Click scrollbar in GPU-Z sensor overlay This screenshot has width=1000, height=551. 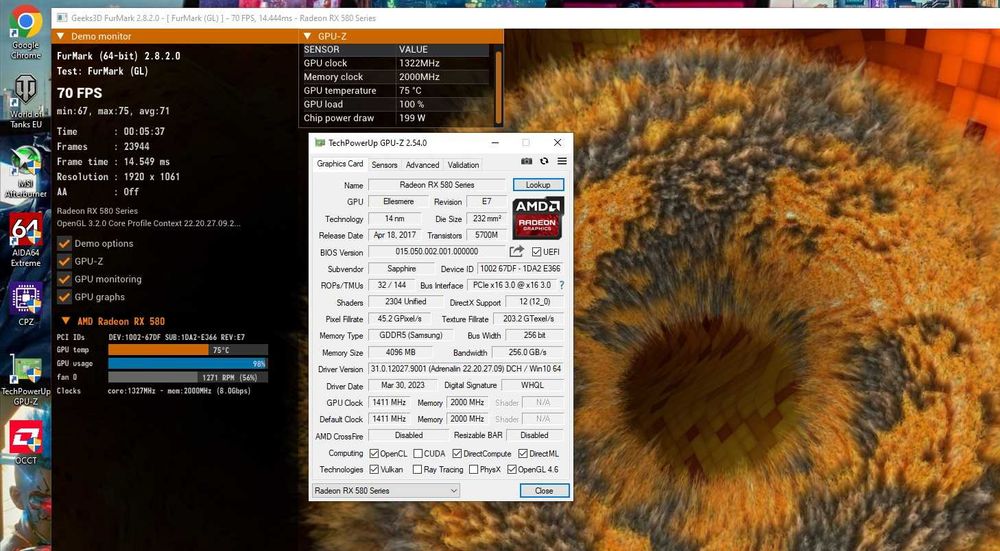498,85
